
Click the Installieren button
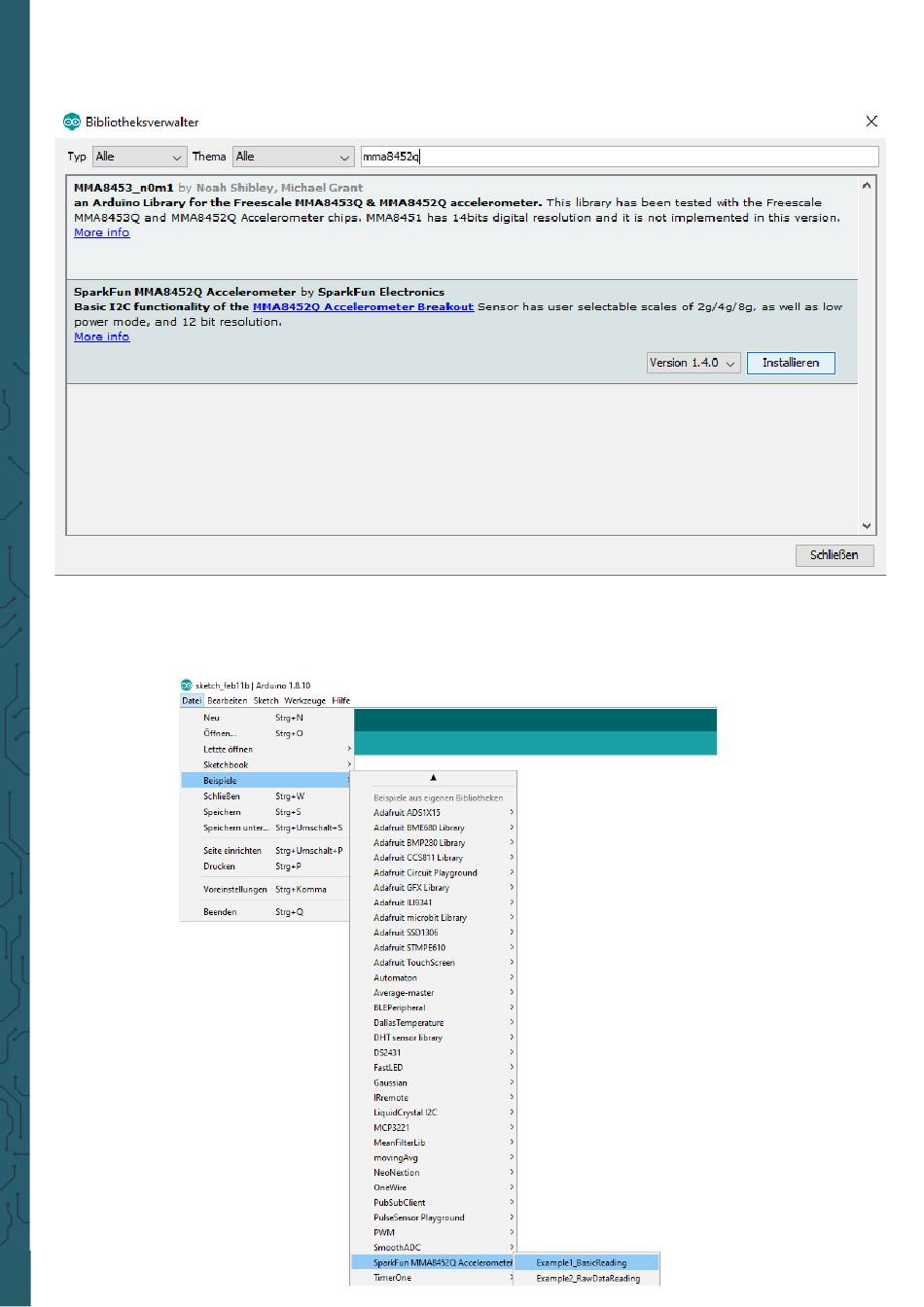coord(791,363)
